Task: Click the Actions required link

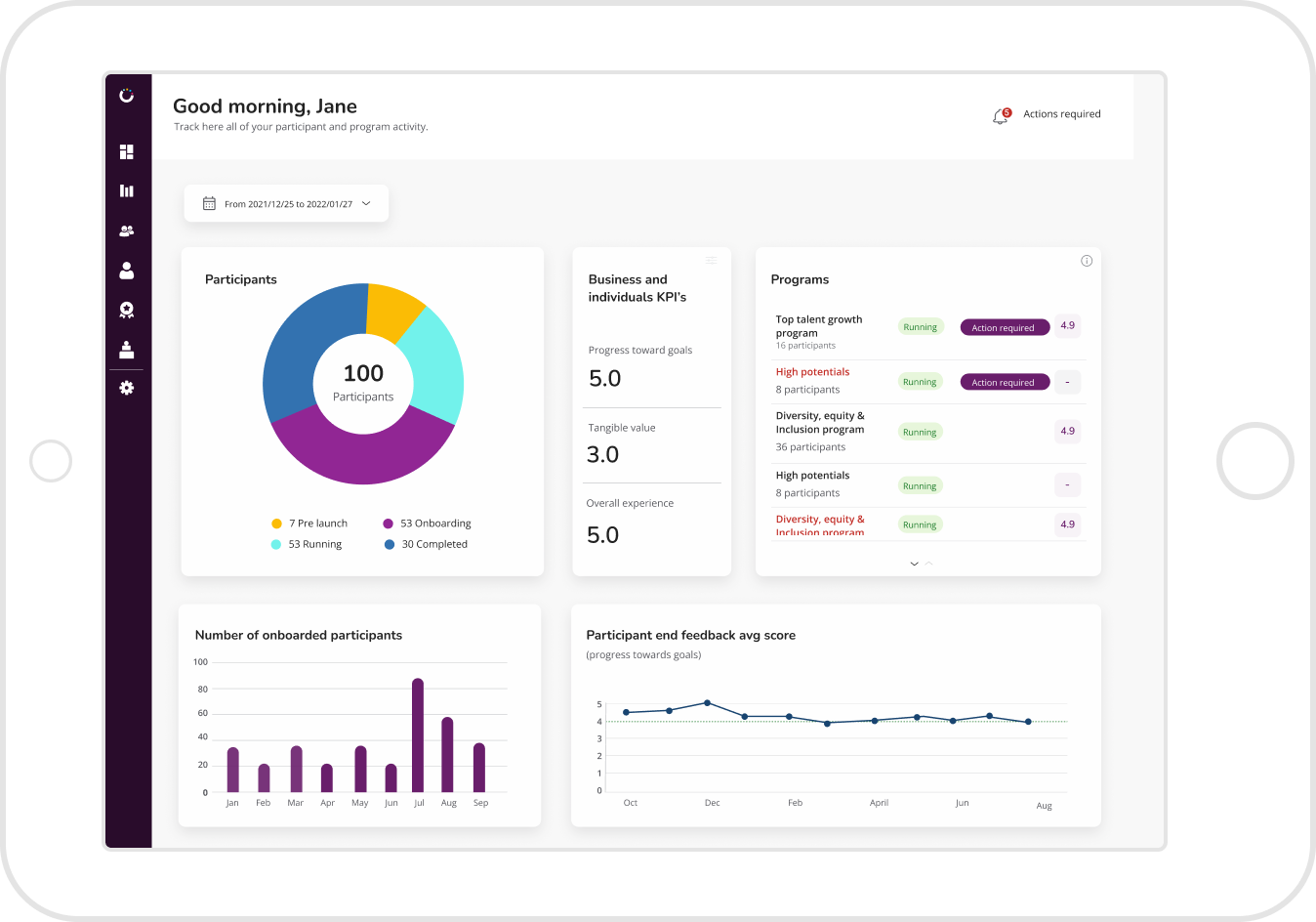Action: tap(1062, 114)
